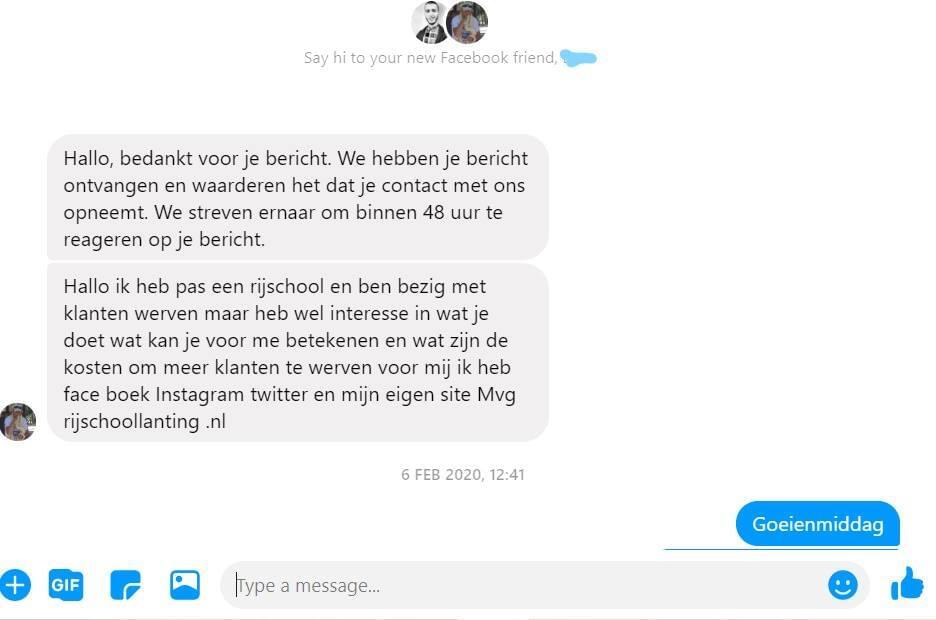
Task: Select the Goeienmiddag sent message bubble
Action: [818, 524]
